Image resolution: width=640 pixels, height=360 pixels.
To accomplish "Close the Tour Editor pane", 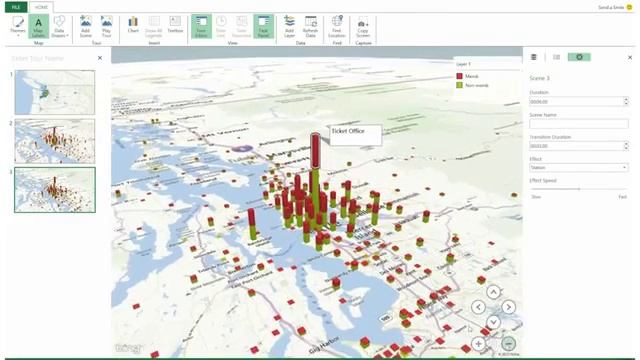I will tap(100, 58).
